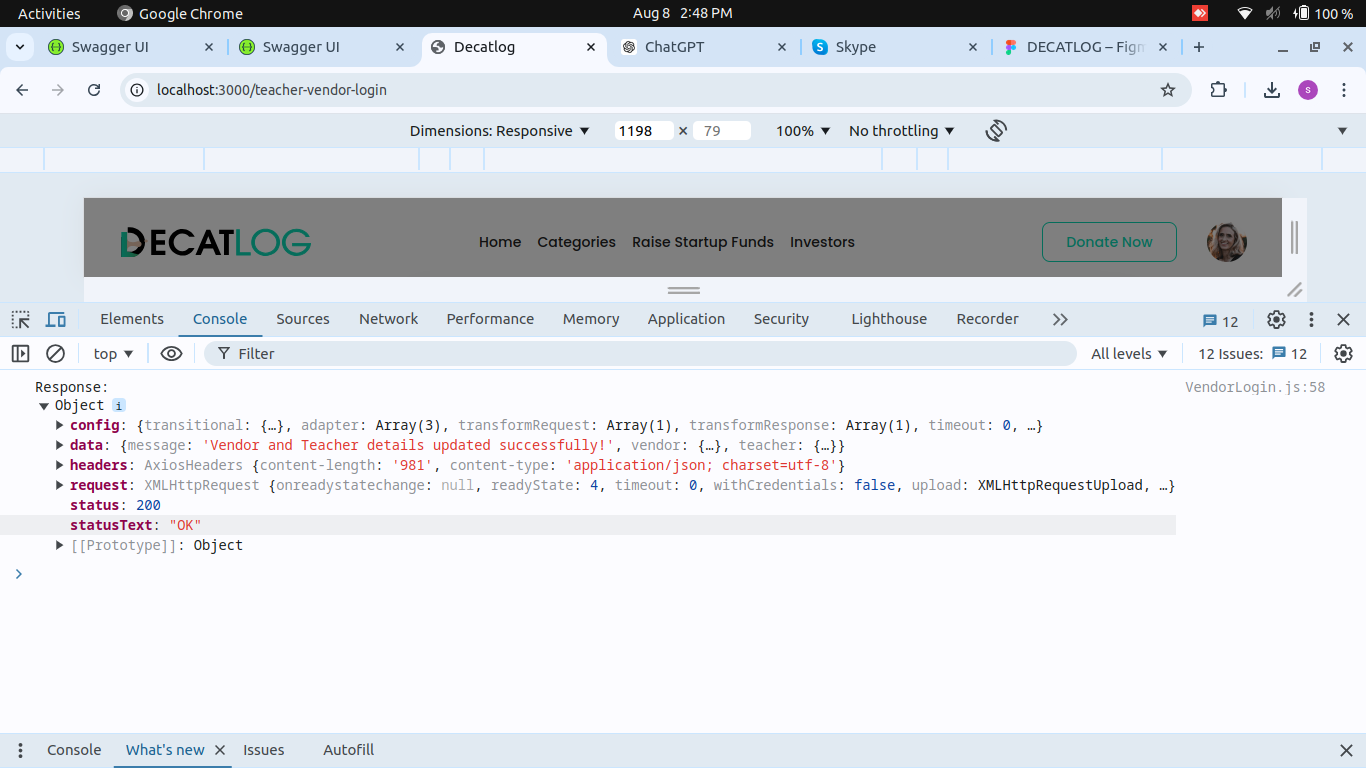Expand the config property in the response
This screenshot has width=1366, height=768.
(61, 426)
